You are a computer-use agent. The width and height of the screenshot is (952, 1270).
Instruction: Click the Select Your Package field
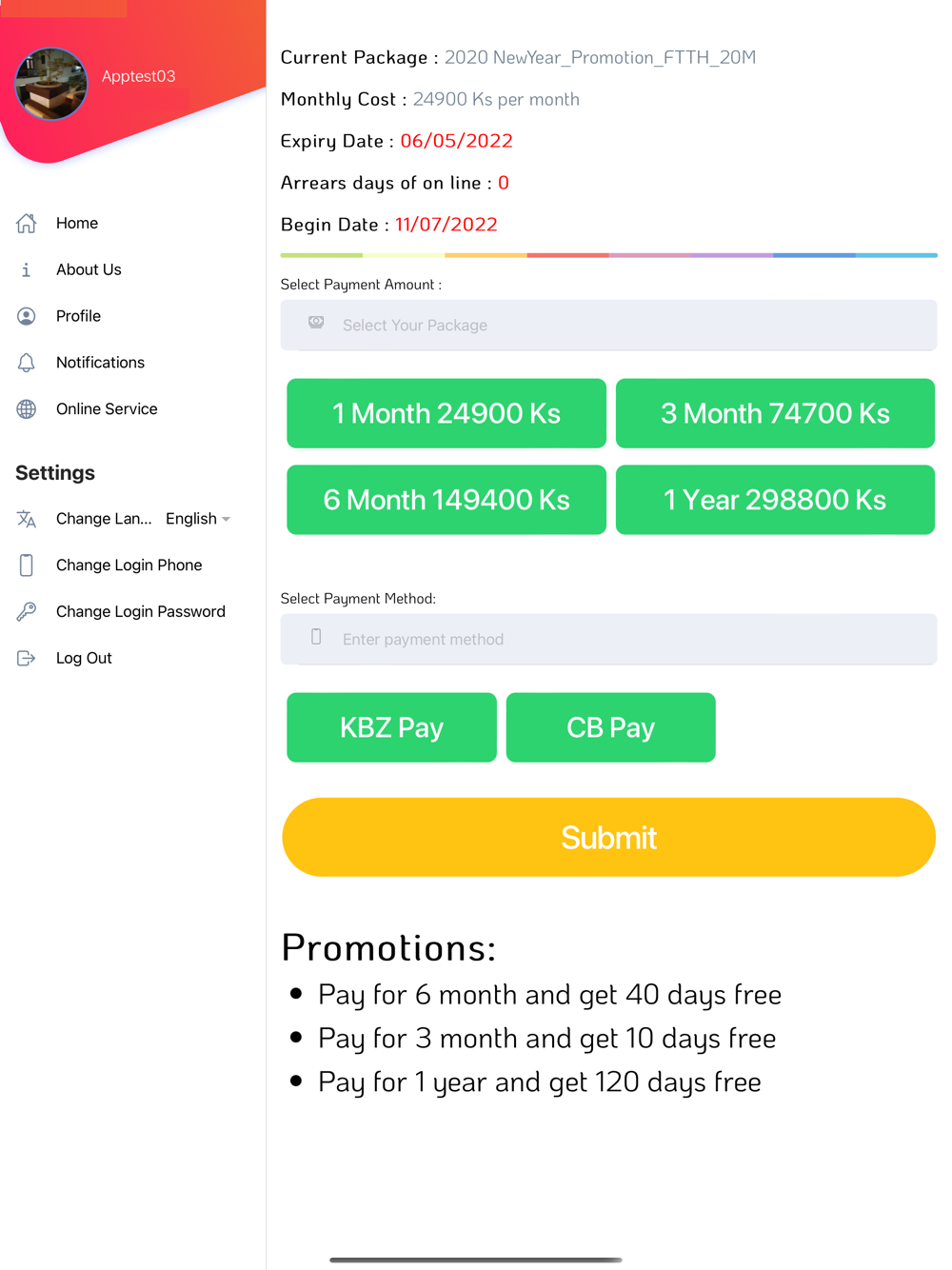point(608,326)
